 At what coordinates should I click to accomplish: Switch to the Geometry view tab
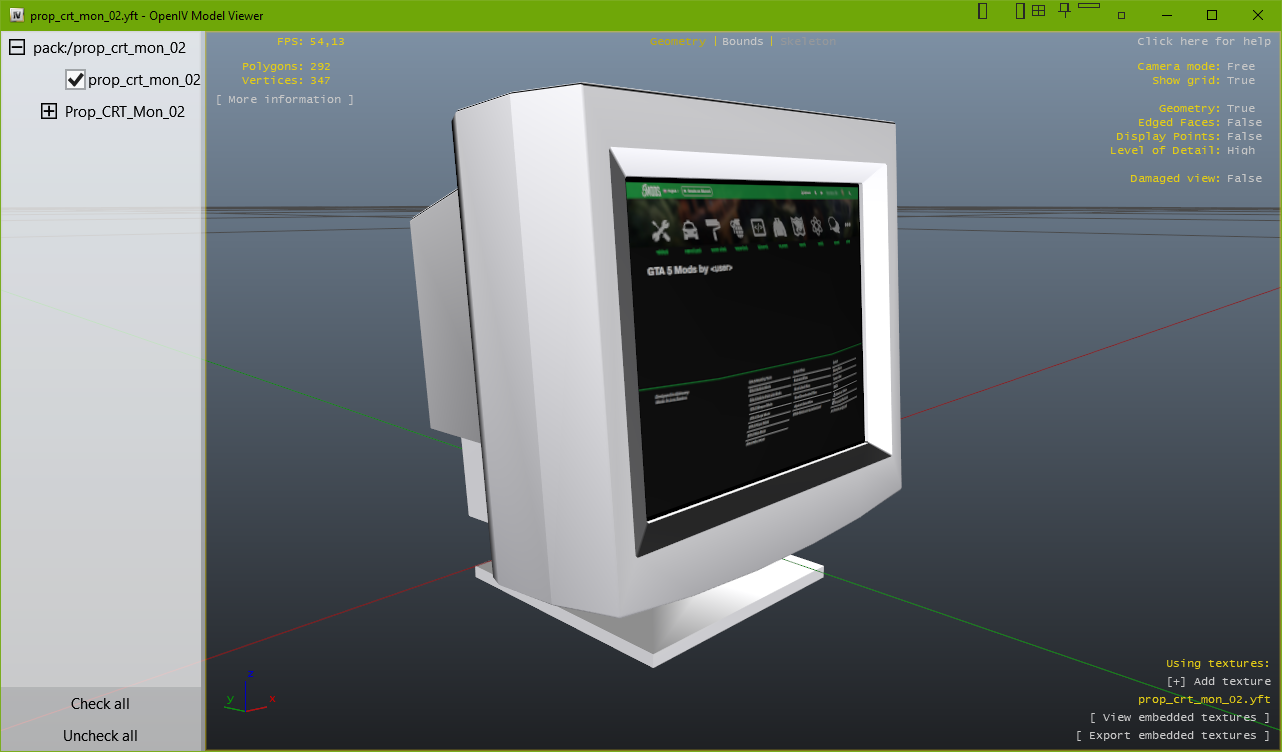tap(677, 41)
